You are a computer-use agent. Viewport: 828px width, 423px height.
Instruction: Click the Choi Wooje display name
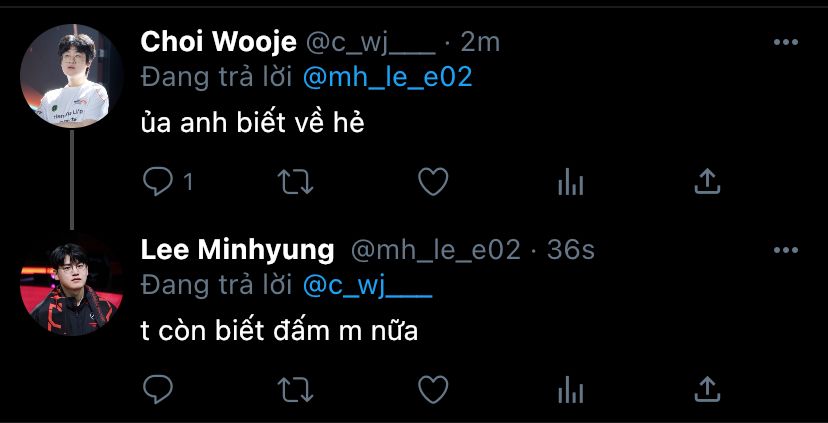point(219,42)
